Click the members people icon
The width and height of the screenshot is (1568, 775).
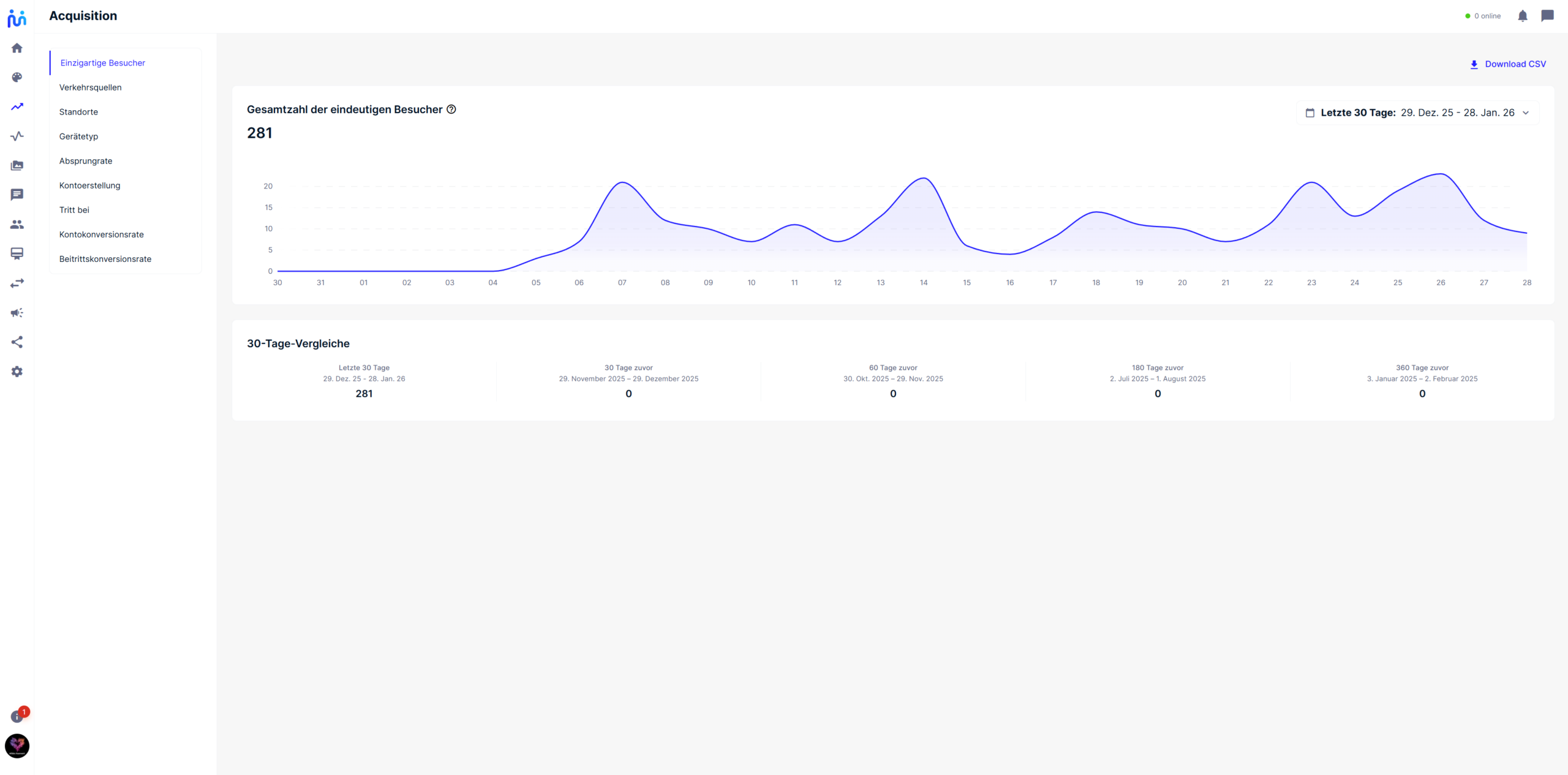point(17,224)
